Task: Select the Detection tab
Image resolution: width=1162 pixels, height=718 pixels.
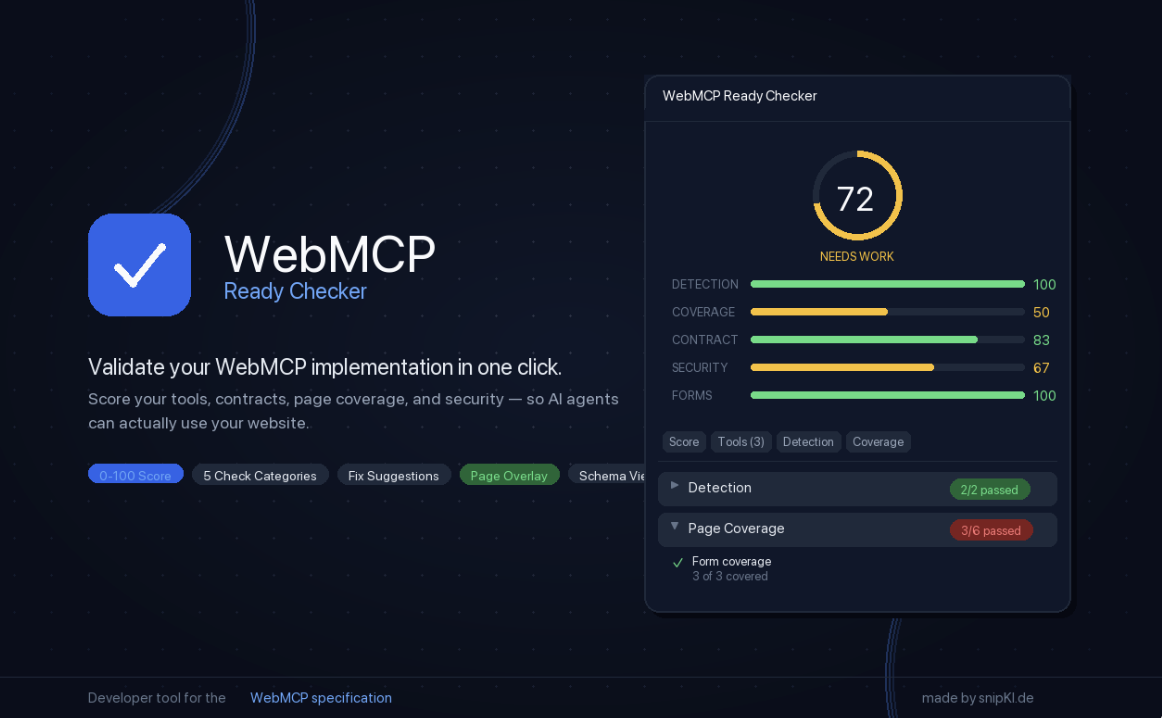Action: pos(808,442)
